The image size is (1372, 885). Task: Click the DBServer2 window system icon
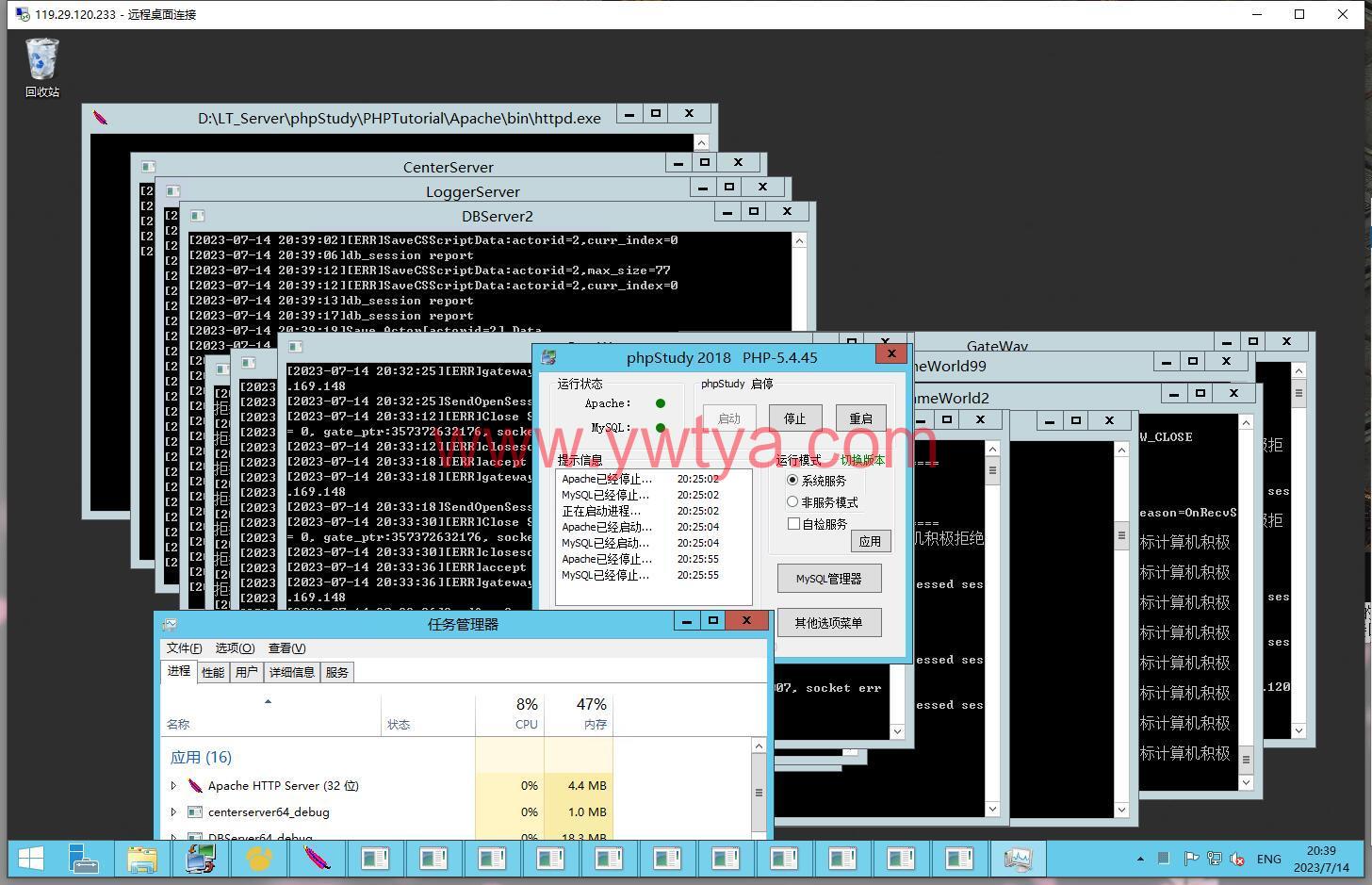point(197,216)
